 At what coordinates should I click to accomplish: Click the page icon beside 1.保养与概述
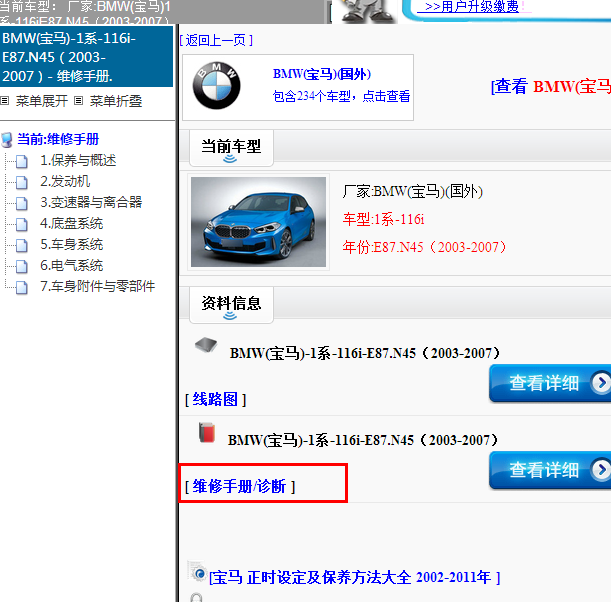coord(21,161)
